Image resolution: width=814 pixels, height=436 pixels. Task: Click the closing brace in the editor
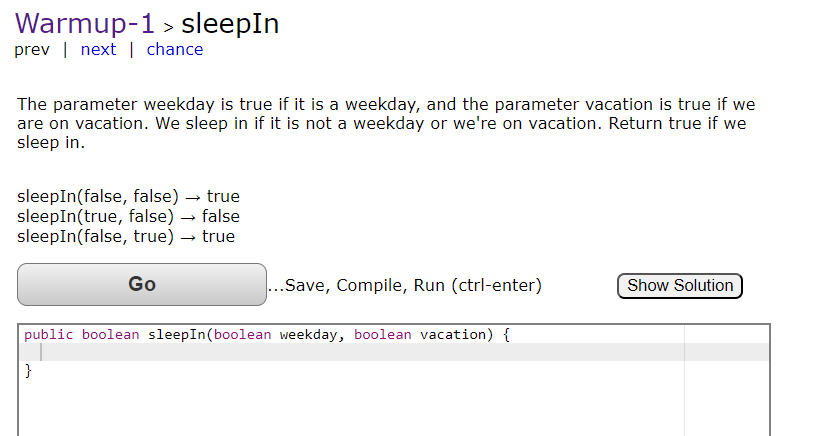click(x=28, y=370)
